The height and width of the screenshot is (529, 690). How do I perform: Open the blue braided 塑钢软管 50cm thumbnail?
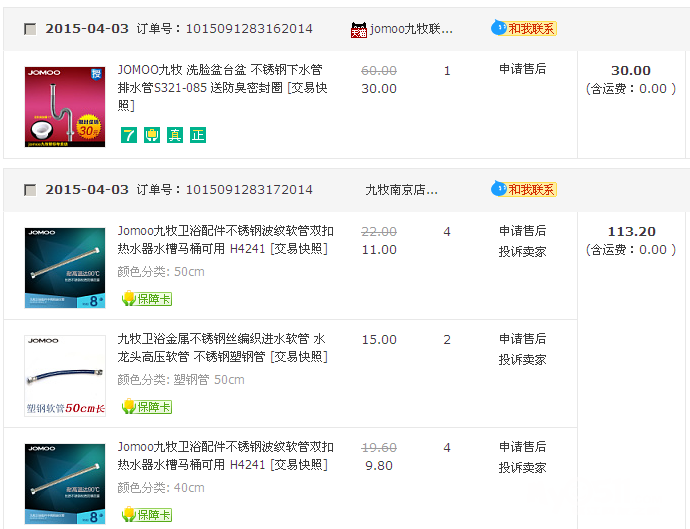click(65, 375)
